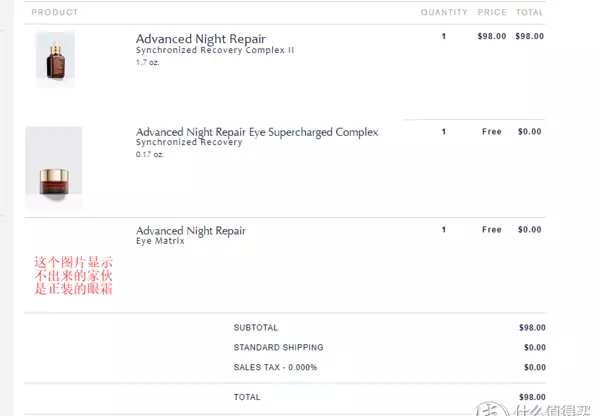Image resolution: width=600 pixels, height=416 pixels.
Task: Click the Free price label for Eye Matrix
Action: click(x=492, y=230)
